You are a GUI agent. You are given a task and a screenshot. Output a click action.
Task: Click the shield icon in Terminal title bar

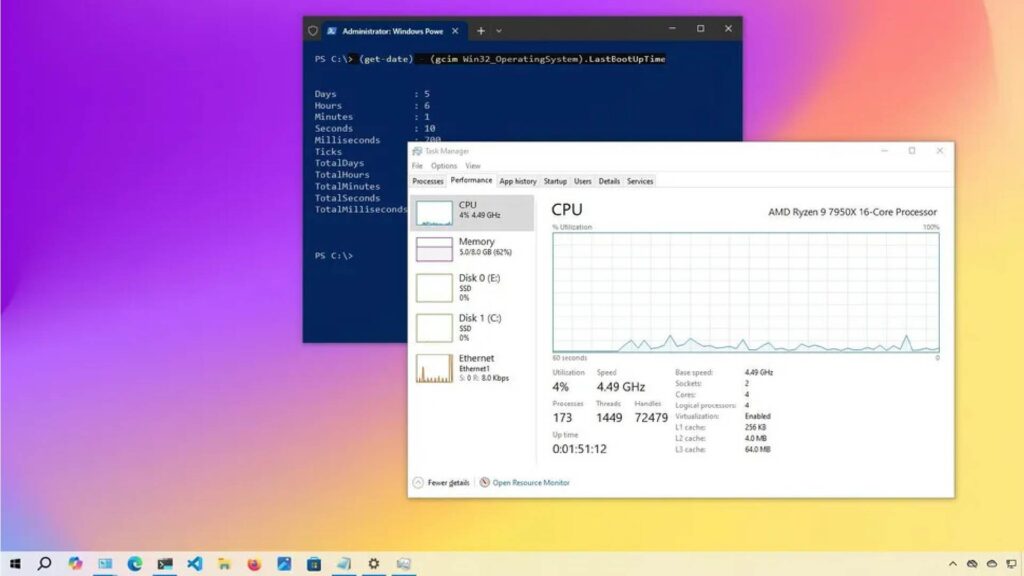(313, 30)
